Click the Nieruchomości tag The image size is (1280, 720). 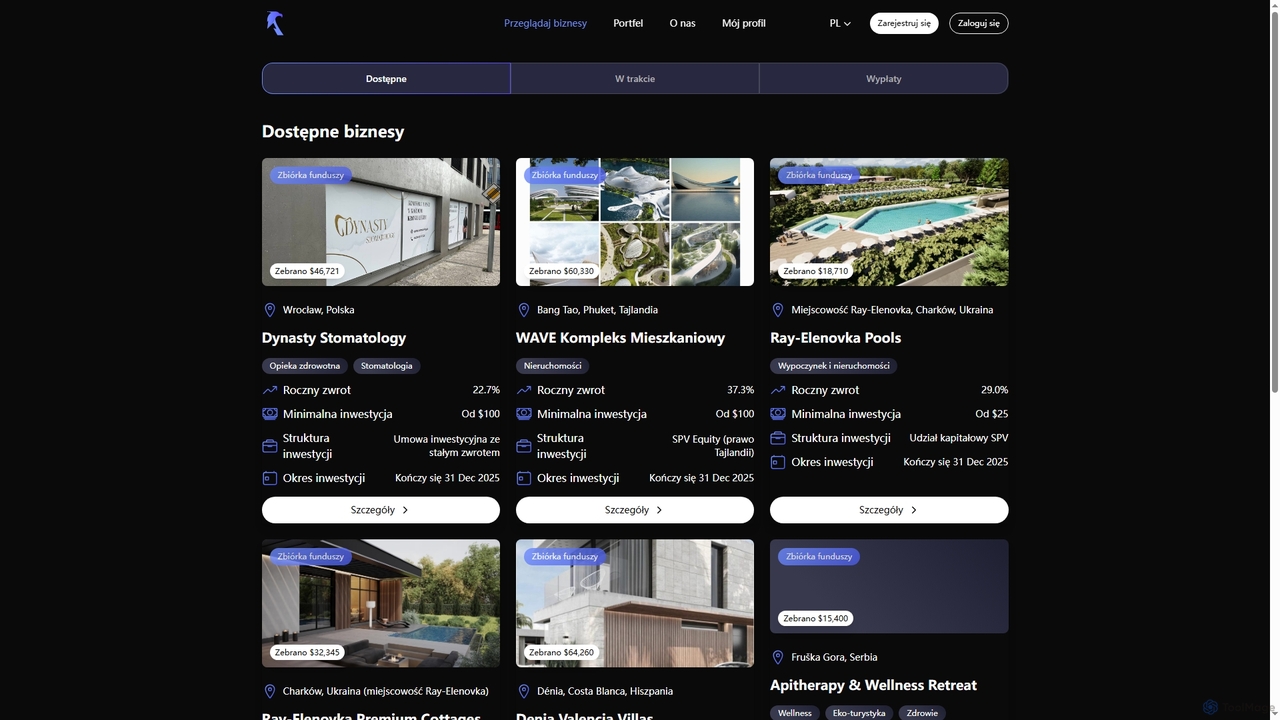tap(553, 366)
